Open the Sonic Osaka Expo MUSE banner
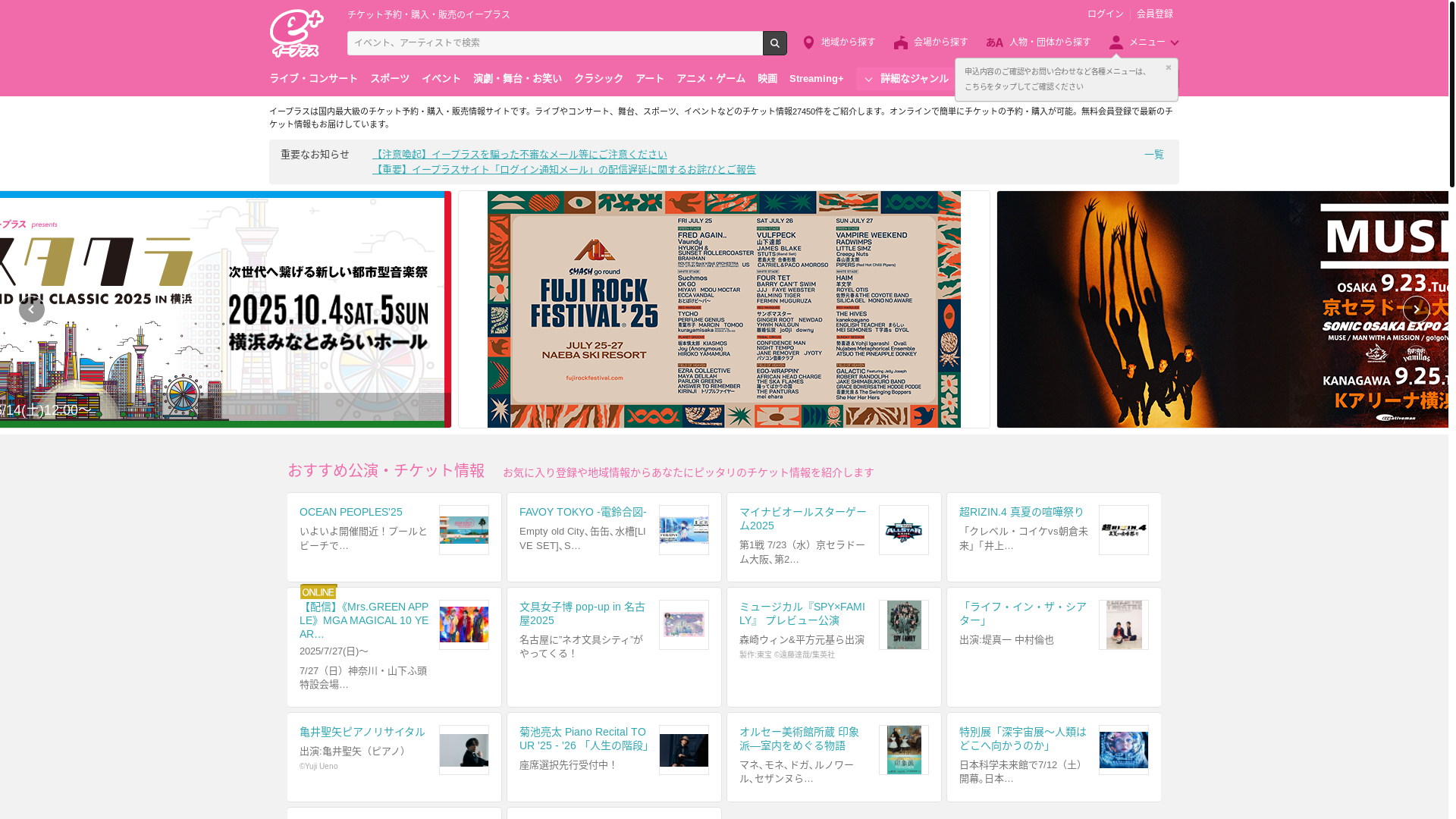The height and width of the screenshot is (819, 1456). (1222, 309)
